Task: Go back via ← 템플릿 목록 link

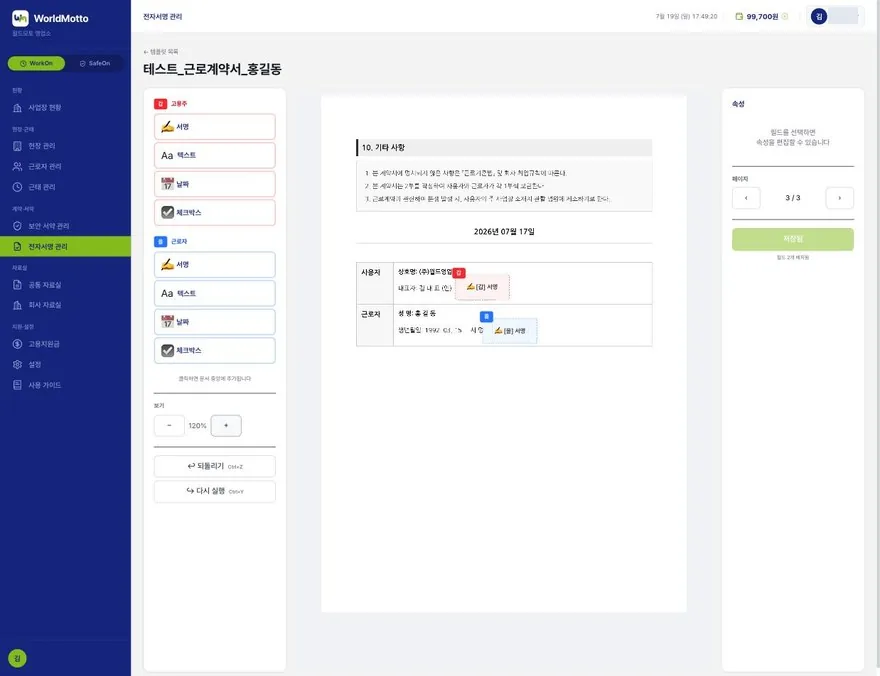Action: pos(161,52)
